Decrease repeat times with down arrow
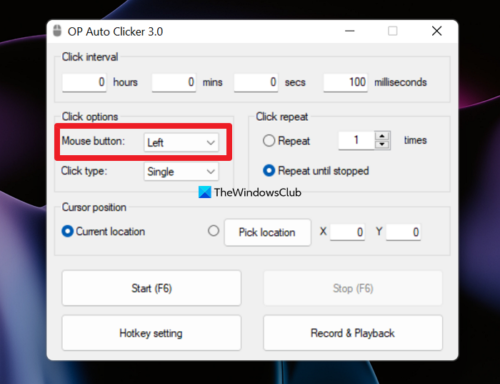 [382, 145]
